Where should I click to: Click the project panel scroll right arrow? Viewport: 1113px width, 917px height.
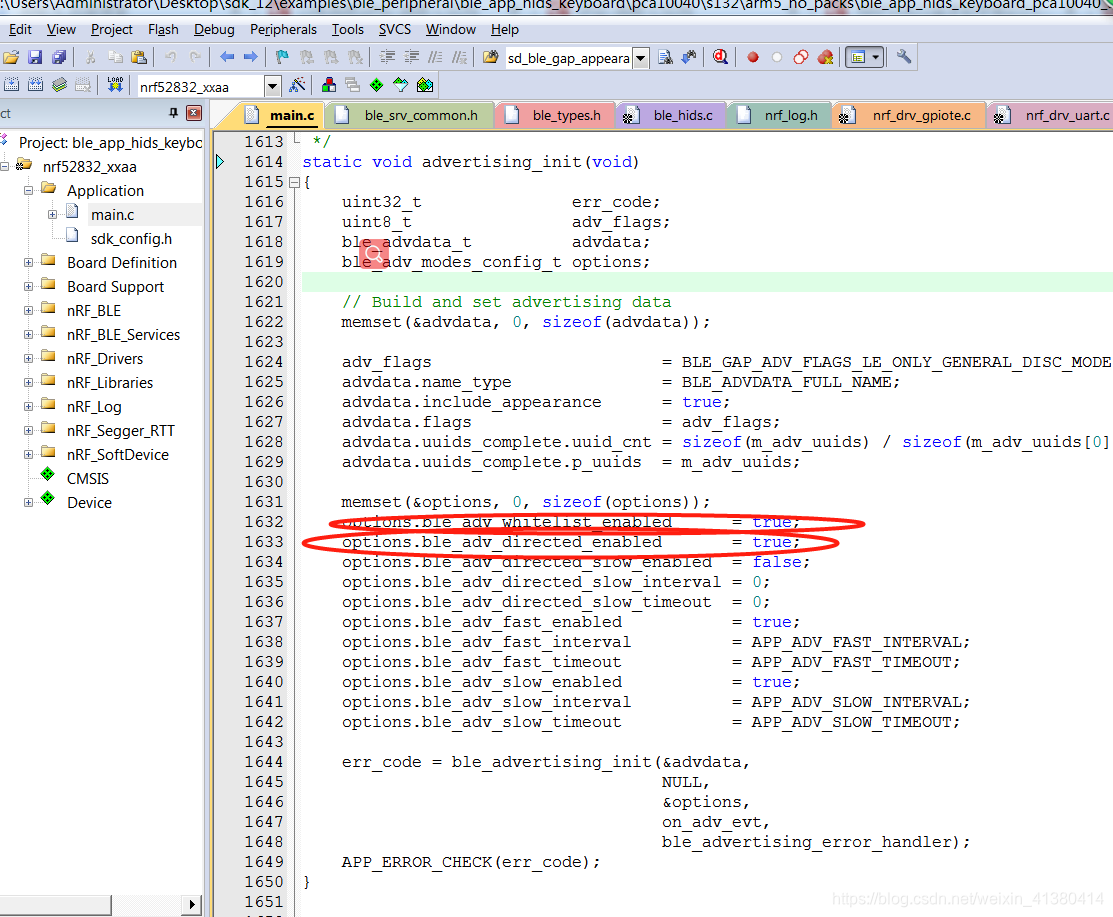192,904
